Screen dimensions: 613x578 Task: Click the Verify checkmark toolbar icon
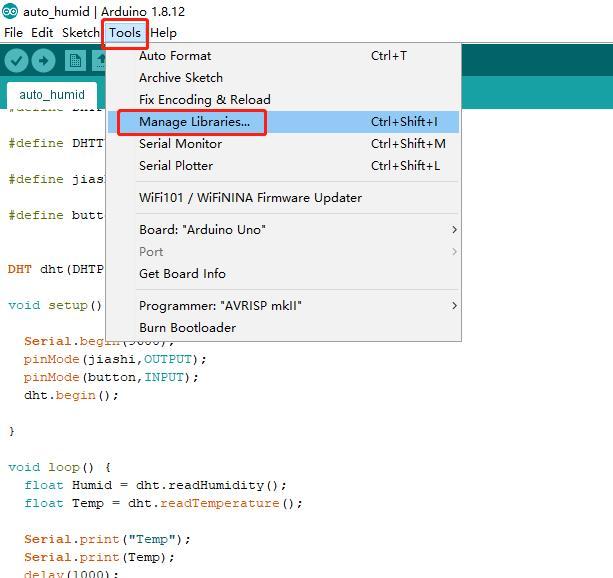pyautogui.click(x=16, y=61)
